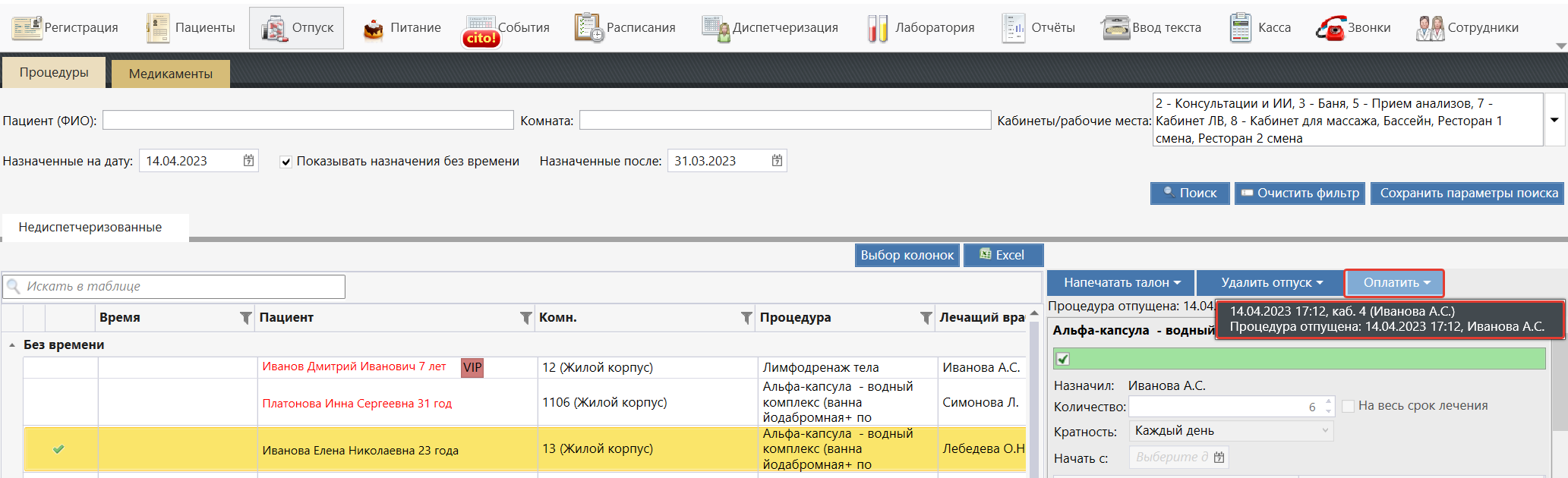Open the Сотрудники staff icon
1568x478 pixels.
pos(1430,28)
